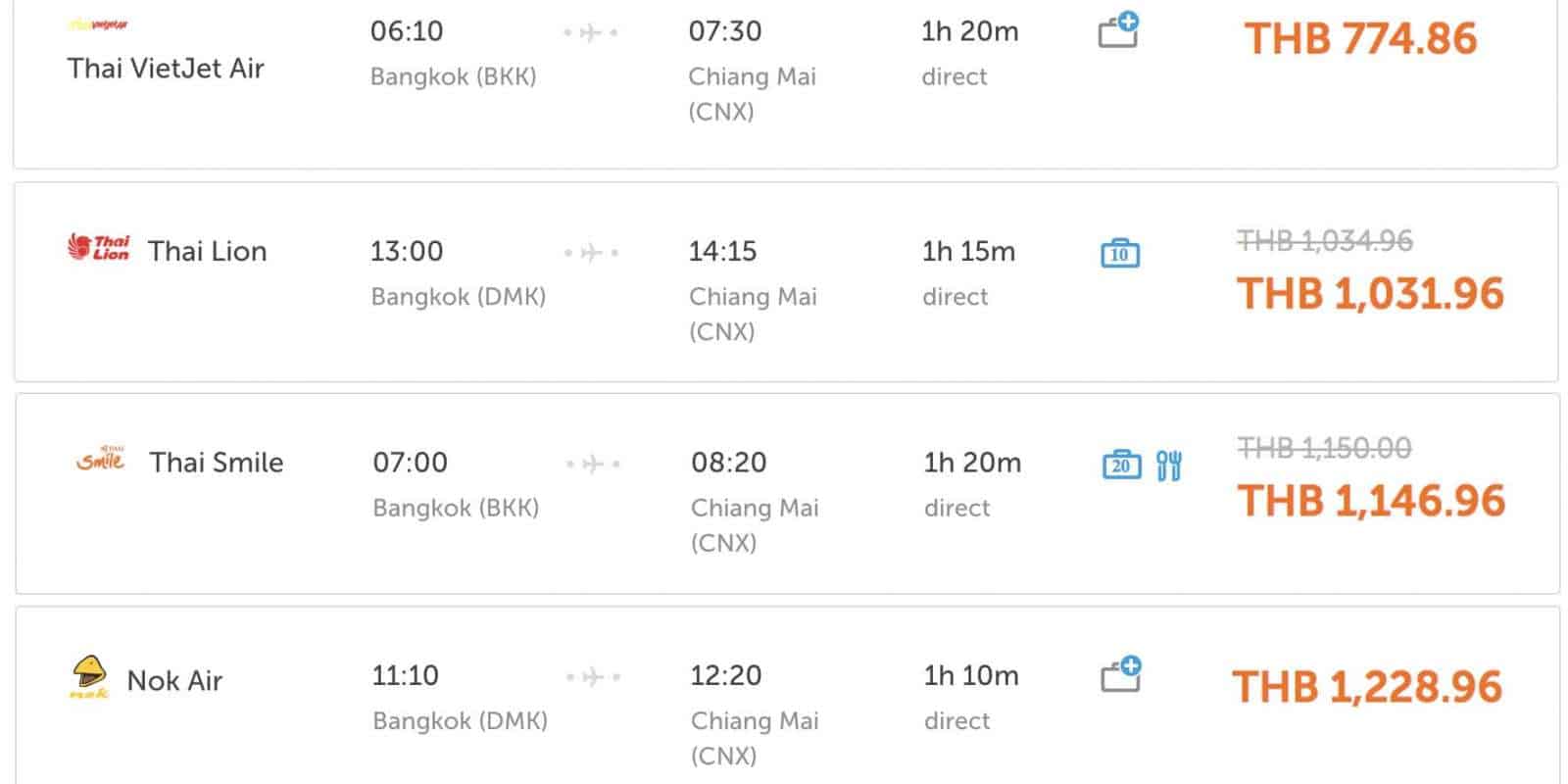Click the Thai Smile meal included icon
The height and width of the screenshot is (784, 1568).
[x=1168, y=465]
